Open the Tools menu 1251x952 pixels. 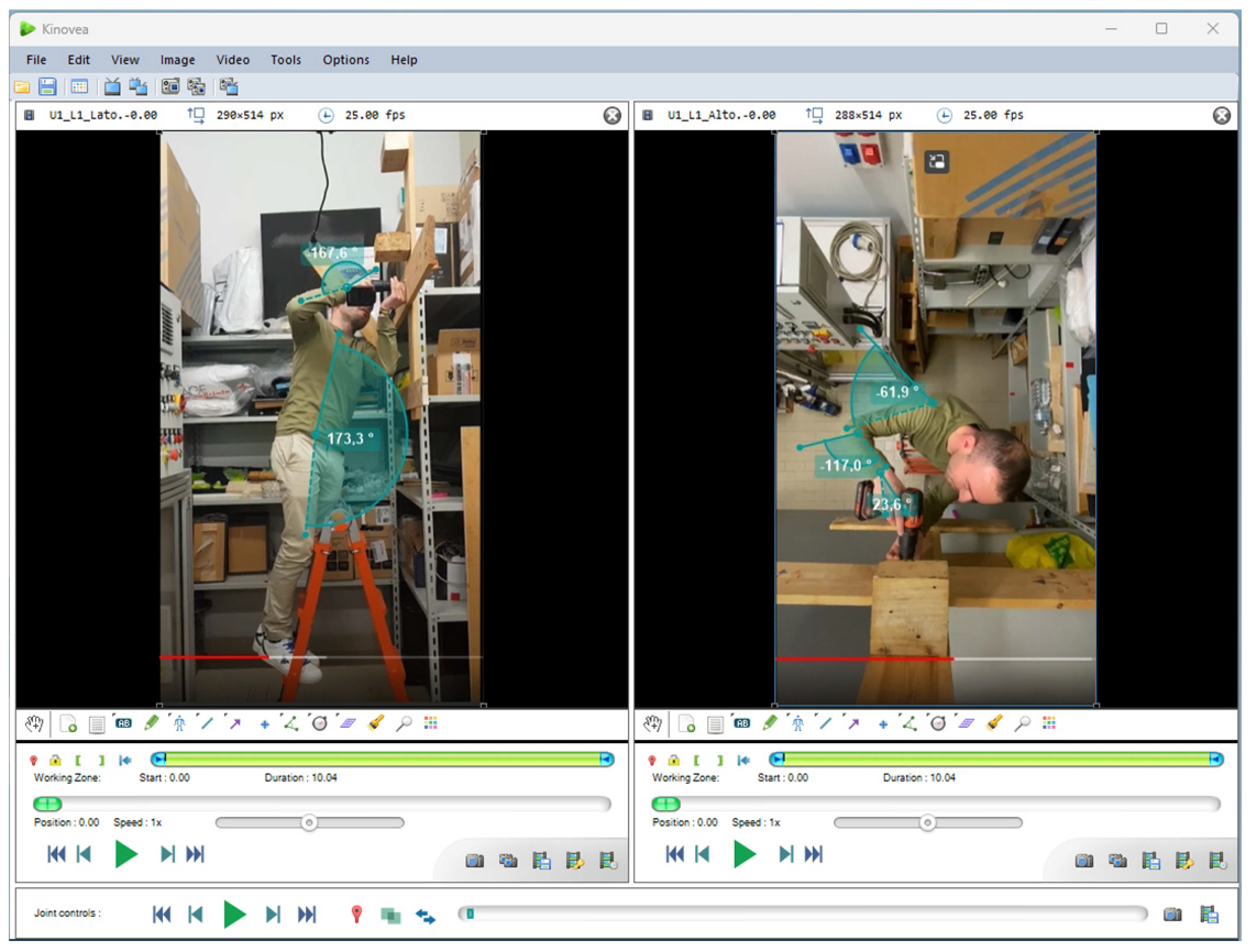point(286,59)
